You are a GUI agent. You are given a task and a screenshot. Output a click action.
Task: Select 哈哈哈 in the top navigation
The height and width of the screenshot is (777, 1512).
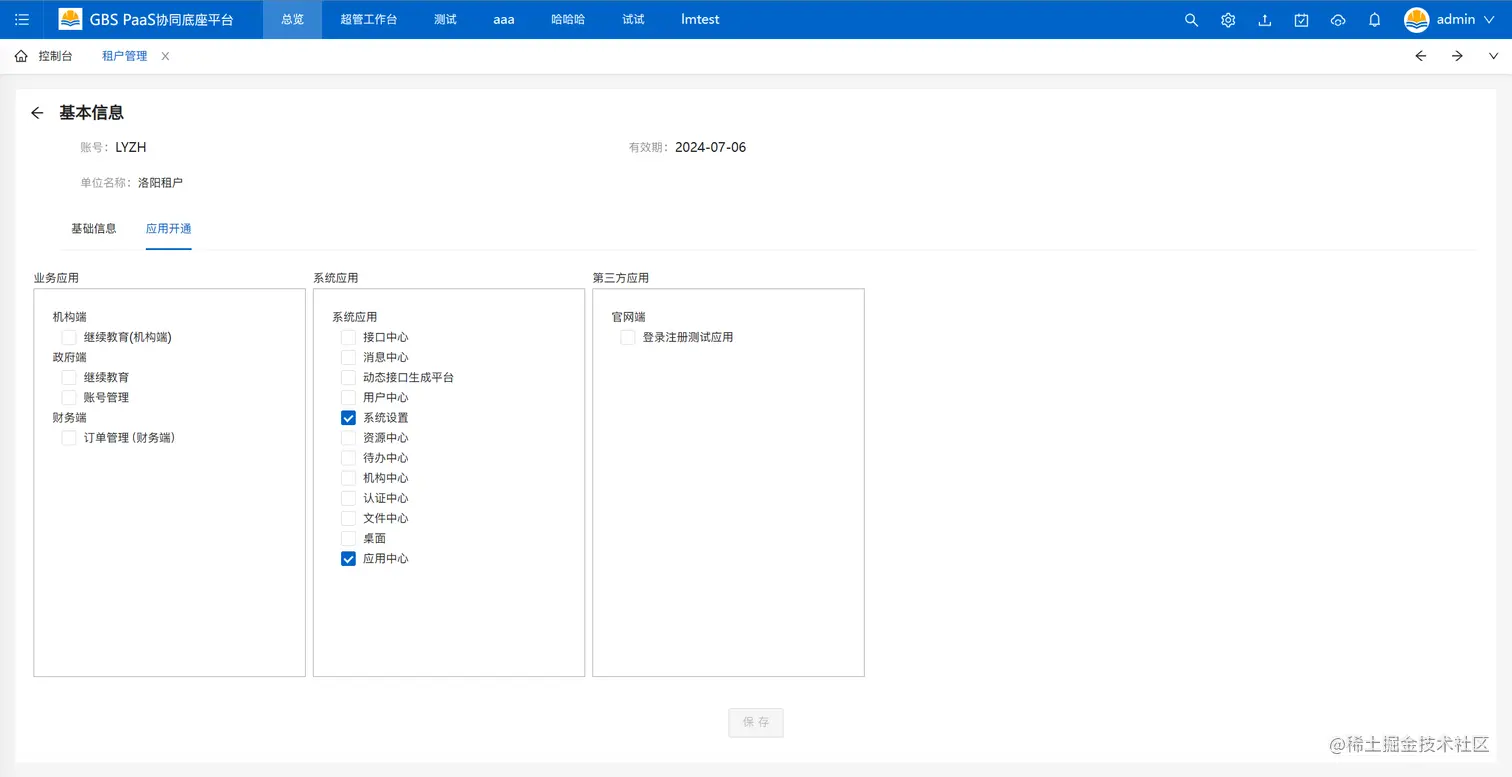tap(568, 20)
